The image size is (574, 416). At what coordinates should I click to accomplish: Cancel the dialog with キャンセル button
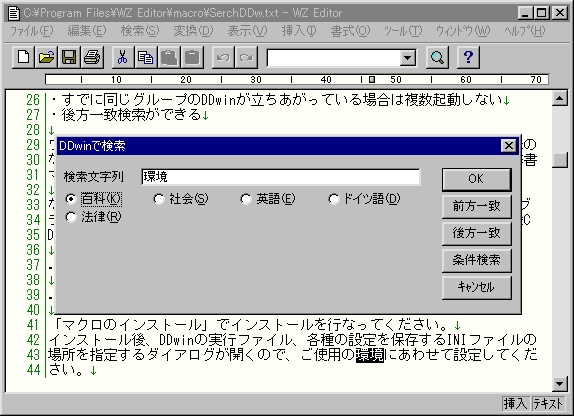pyautogui.click(x=476, y=287)
